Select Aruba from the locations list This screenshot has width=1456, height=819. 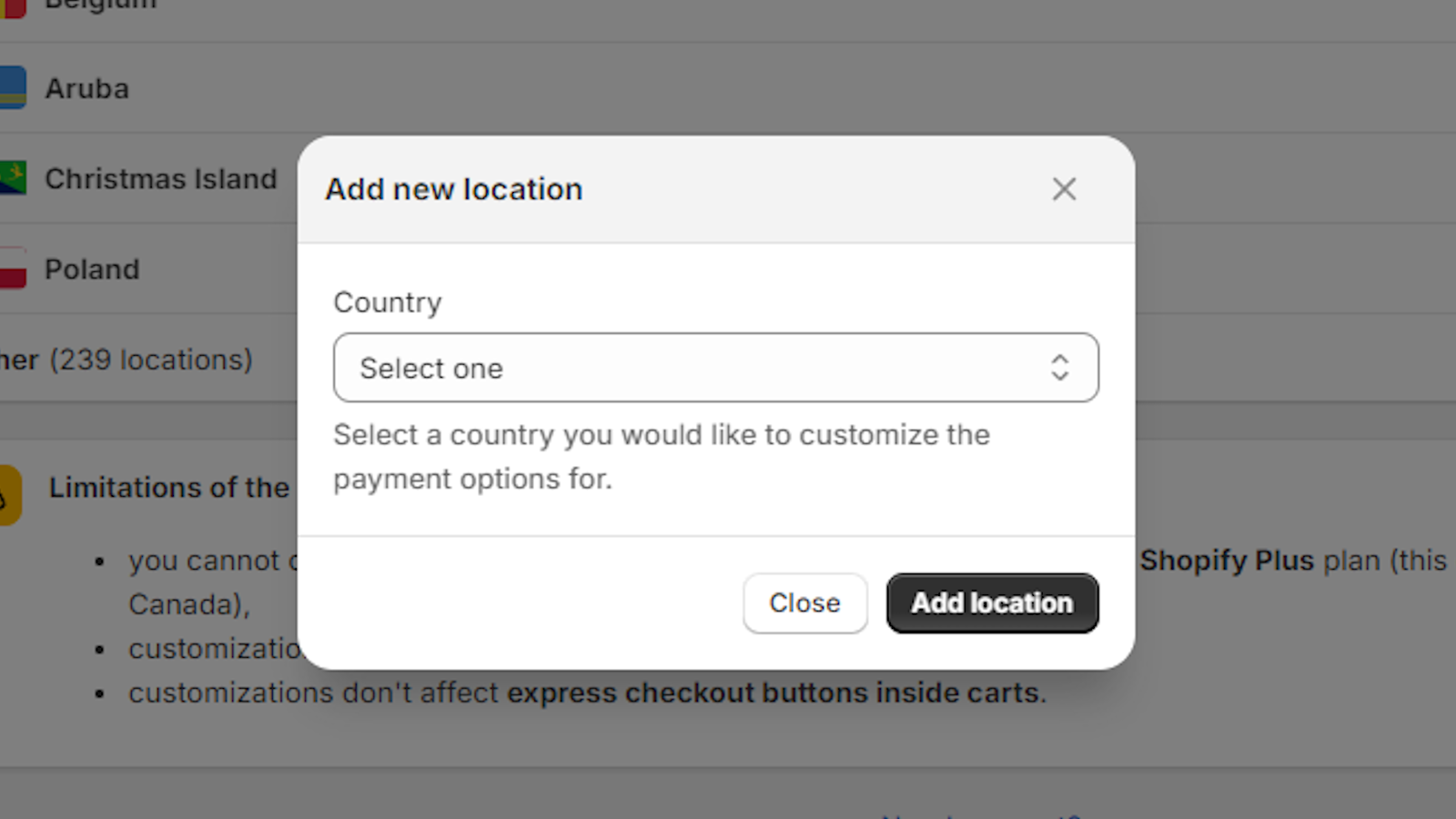coord(86,88)
